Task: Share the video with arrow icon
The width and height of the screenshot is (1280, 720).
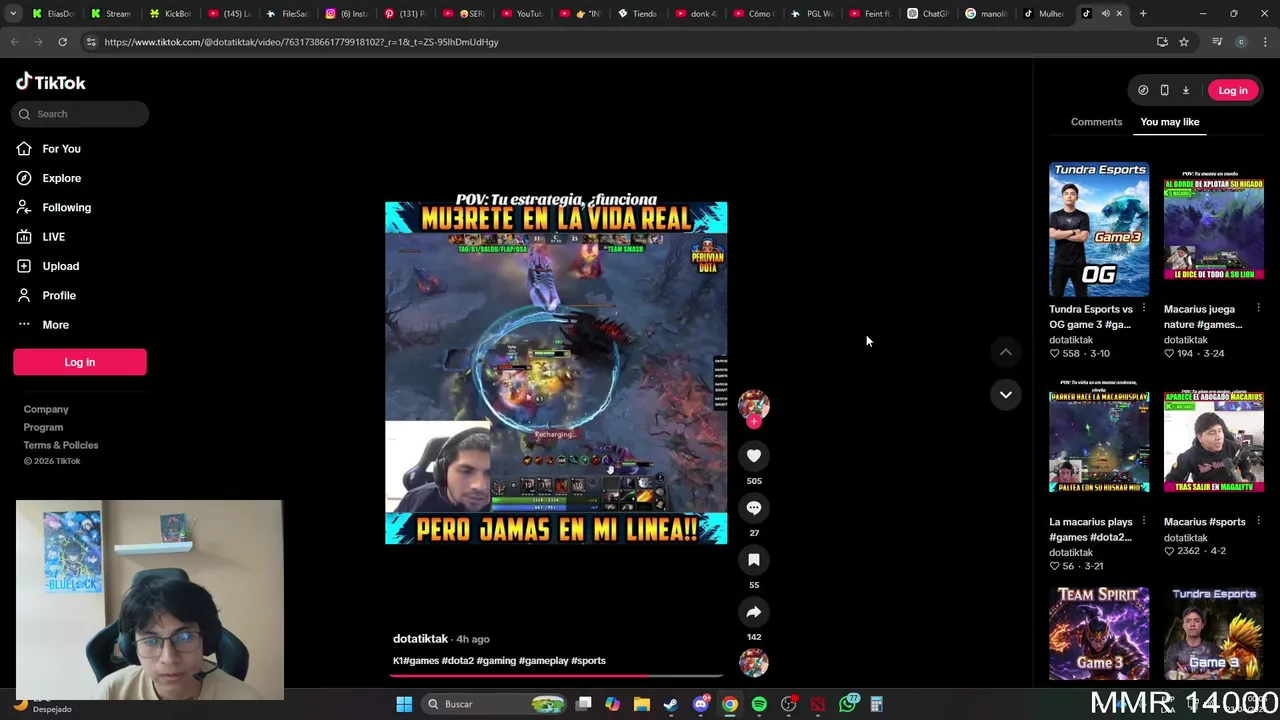Action: [x=754, y=612]
